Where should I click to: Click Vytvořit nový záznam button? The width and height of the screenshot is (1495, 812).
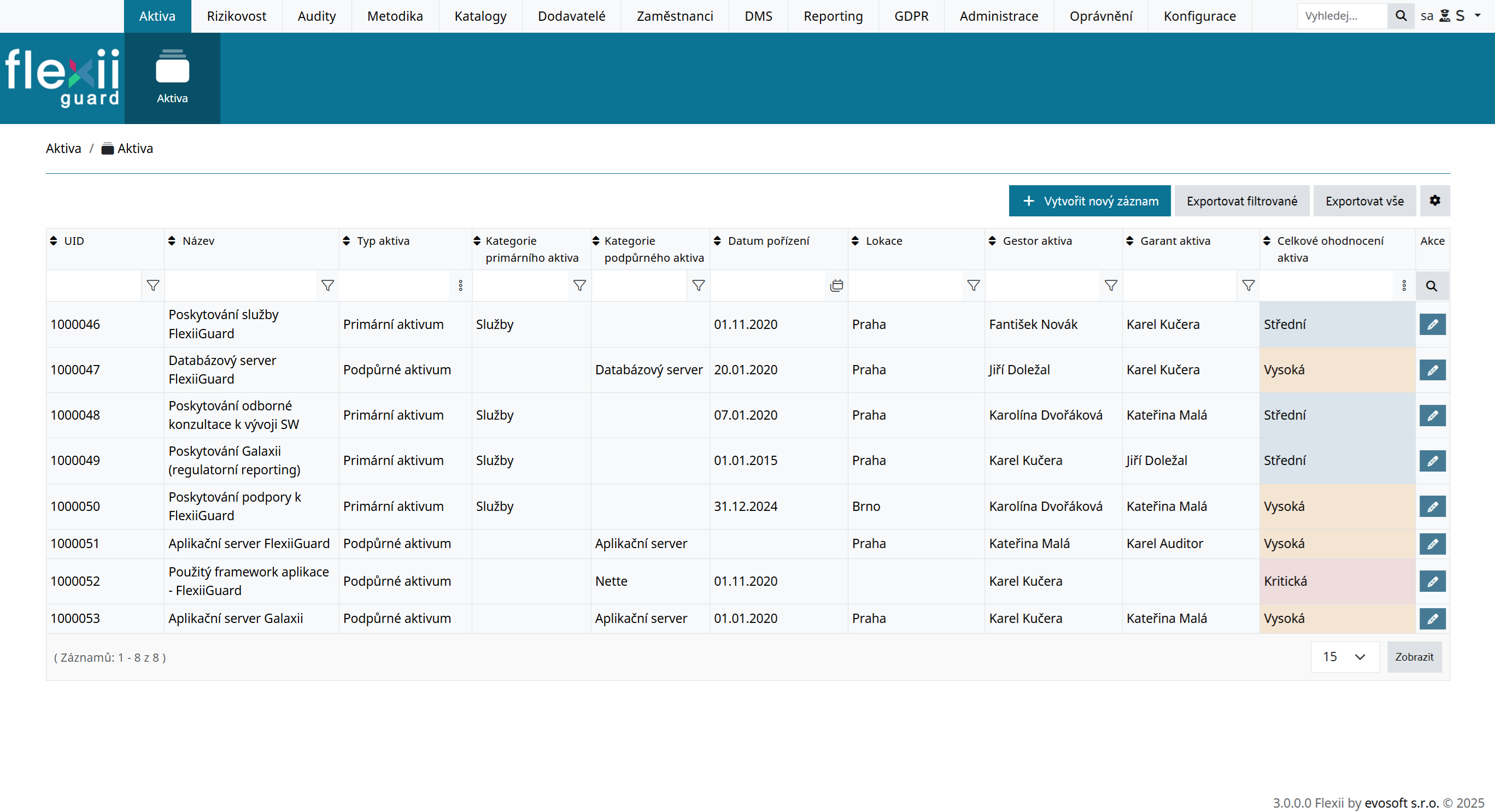[x=1089, y=201]
